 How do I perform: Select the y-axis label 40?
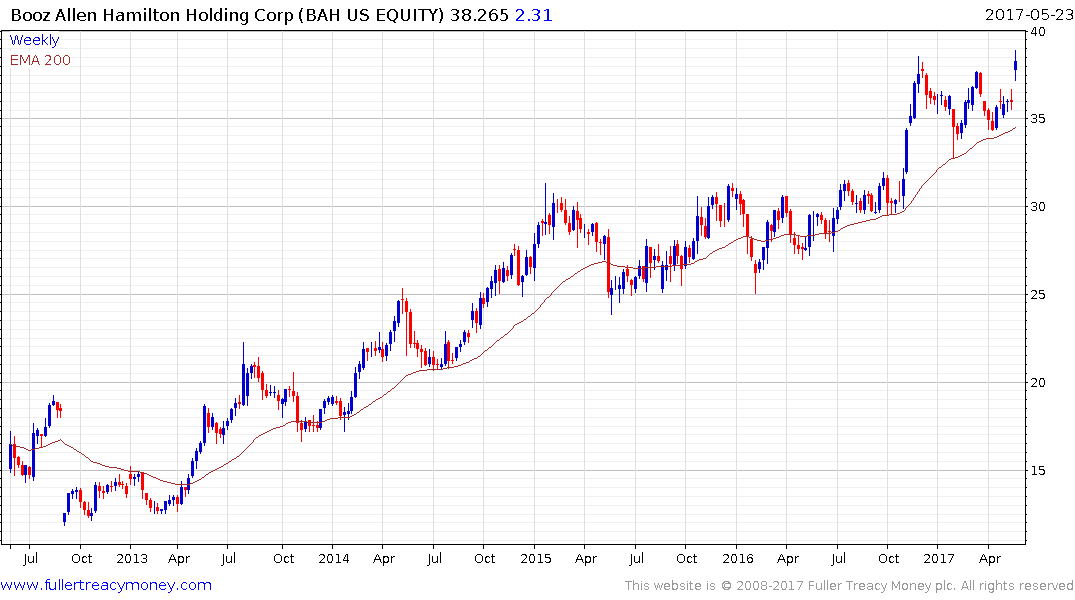(1037, 32)
